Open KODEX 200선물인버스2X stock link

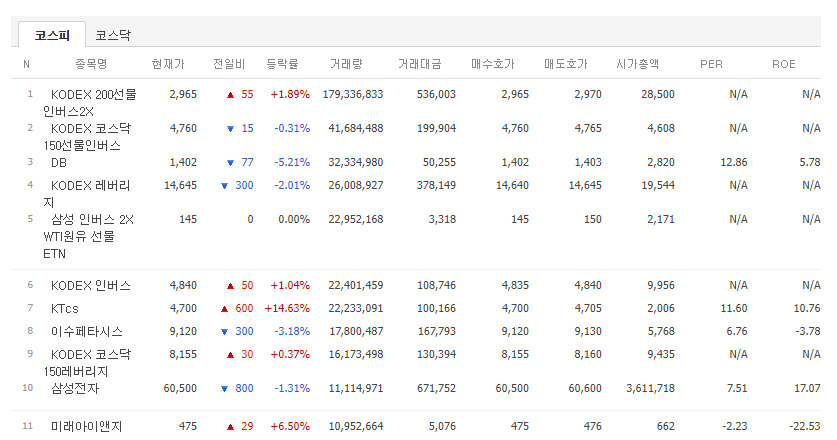90,103
